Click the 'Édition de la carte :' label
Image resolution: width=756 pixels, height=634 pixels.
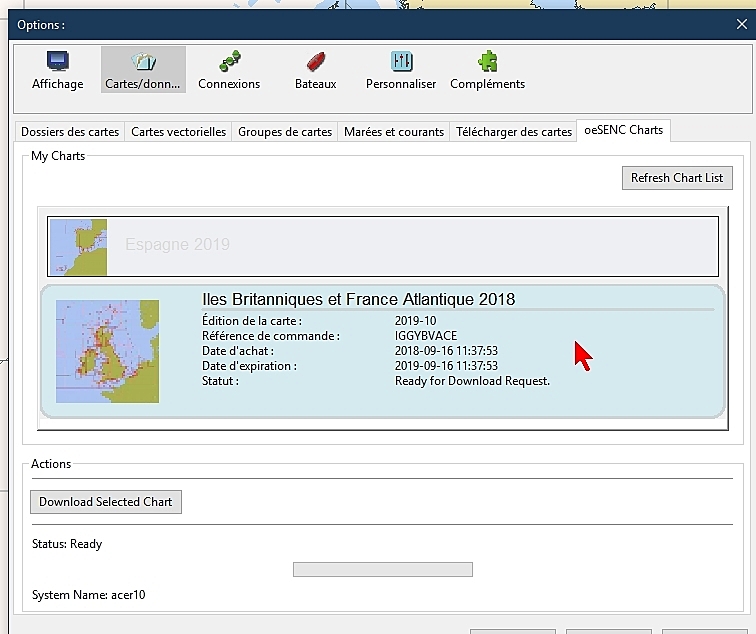click(252, 321)
